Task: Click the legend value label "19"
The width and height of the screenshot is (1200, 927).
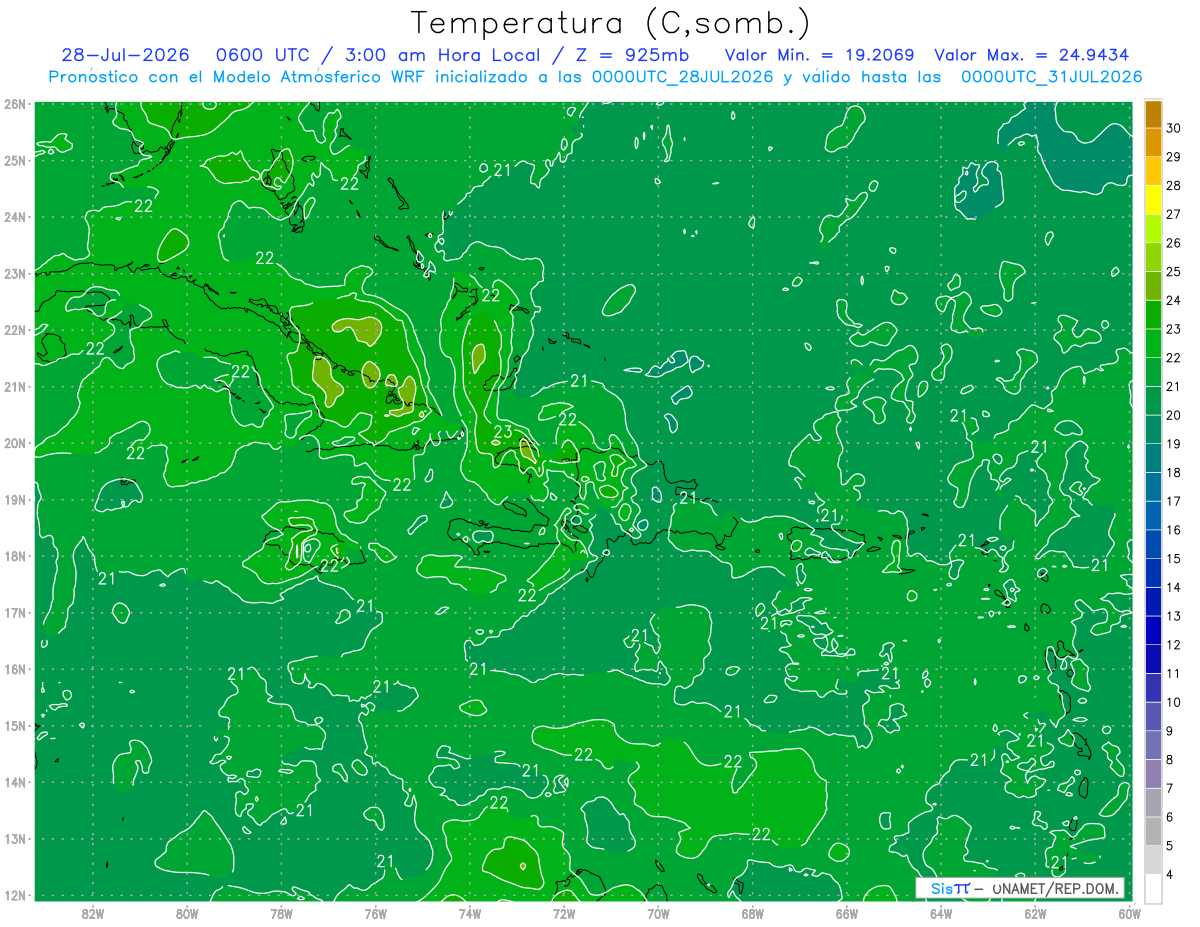Action: click(x=1175, y=443)
